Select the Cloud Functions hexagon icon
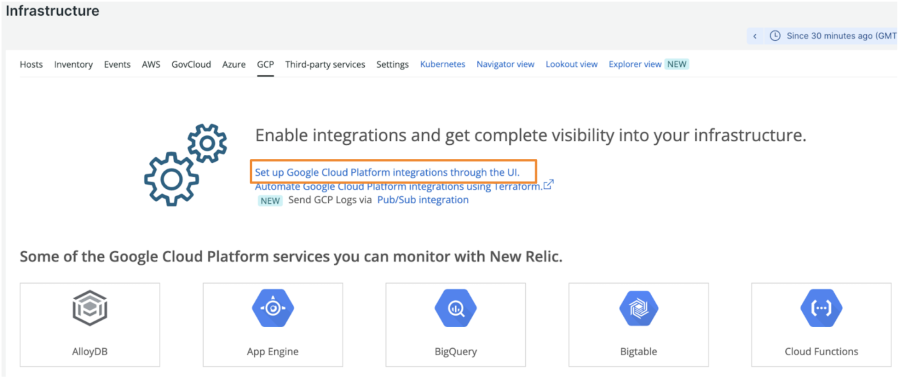900x379 pixels. click(x=821, y=309)
